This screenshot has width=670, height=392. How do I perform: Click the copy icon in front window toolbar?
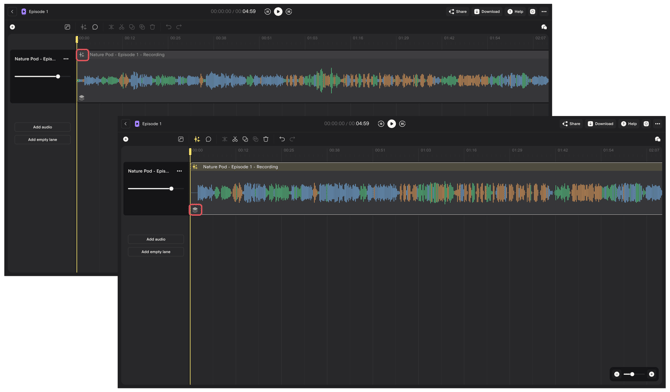point(245,139)
